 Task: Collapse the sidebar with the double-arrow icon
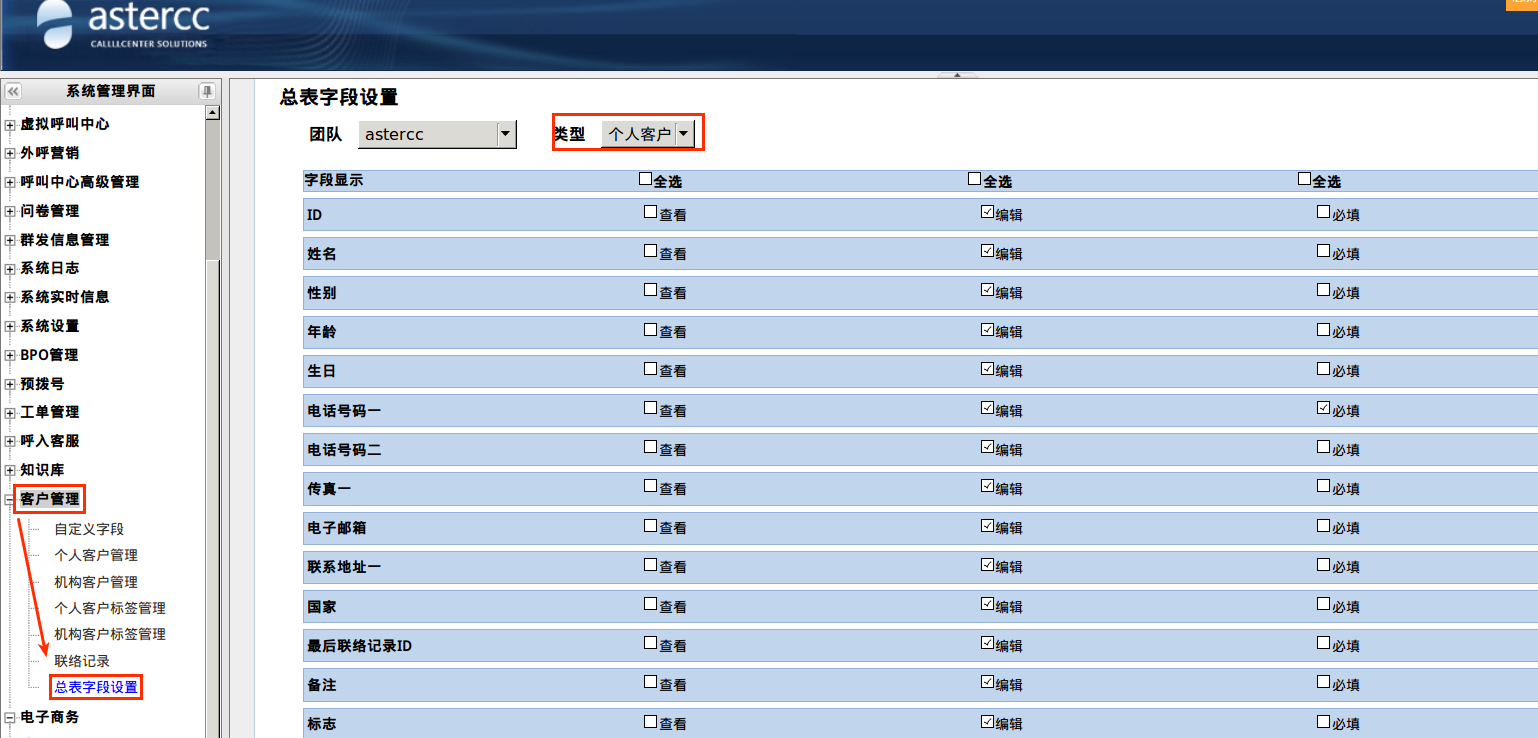[13, 91]
